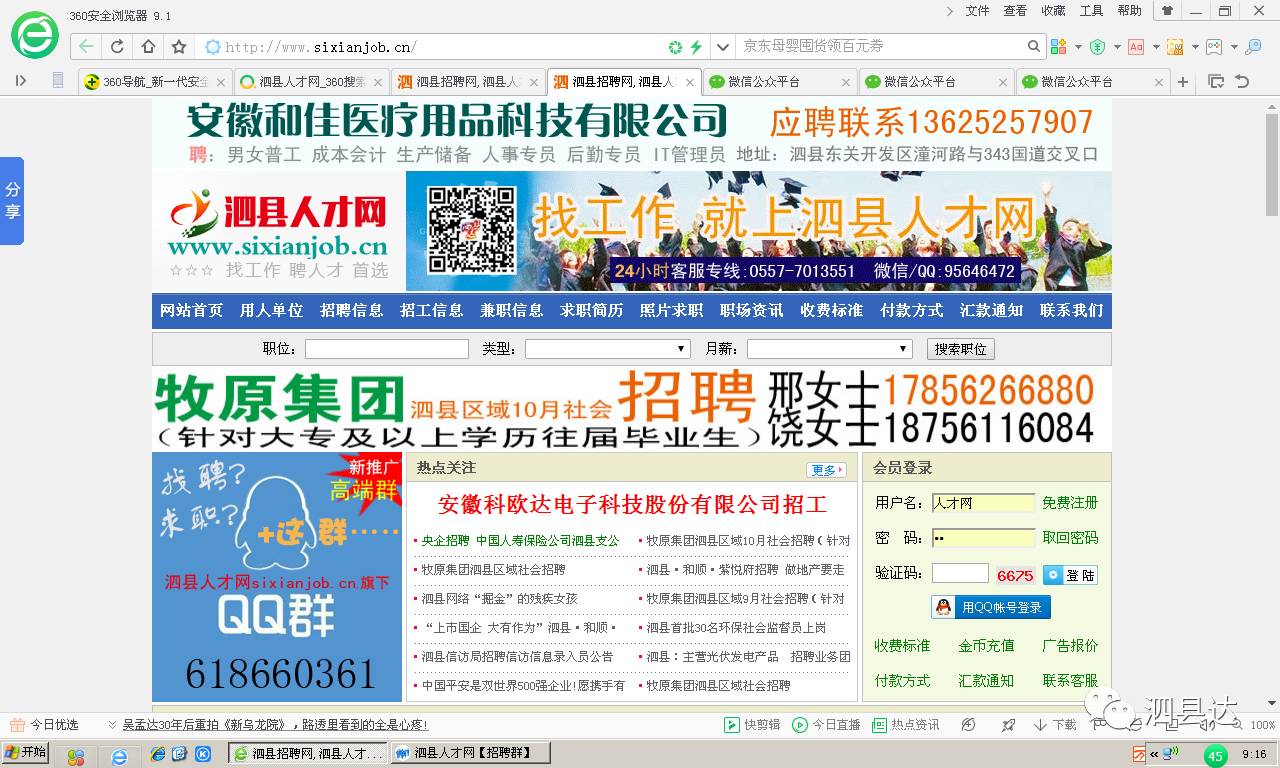Open the 文件 menu
Image resolution: width=1280 pixels, height=768 pixels.
(977, 11)
